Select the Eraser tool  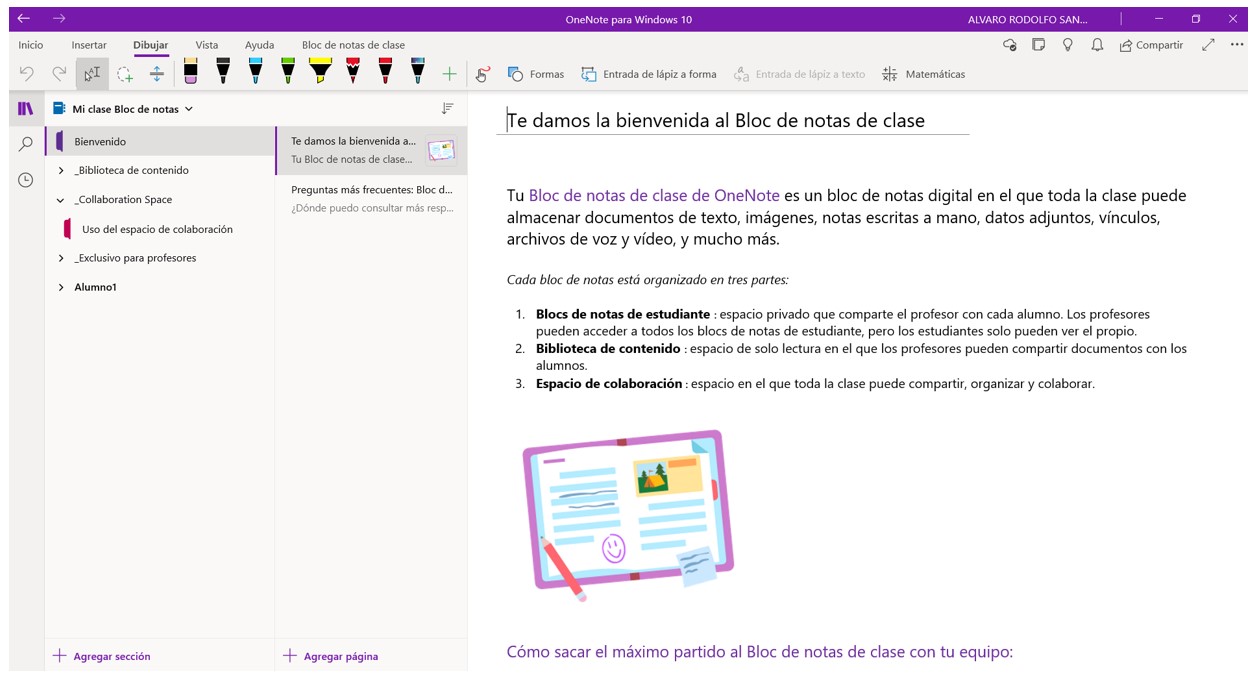coord(191,73)
